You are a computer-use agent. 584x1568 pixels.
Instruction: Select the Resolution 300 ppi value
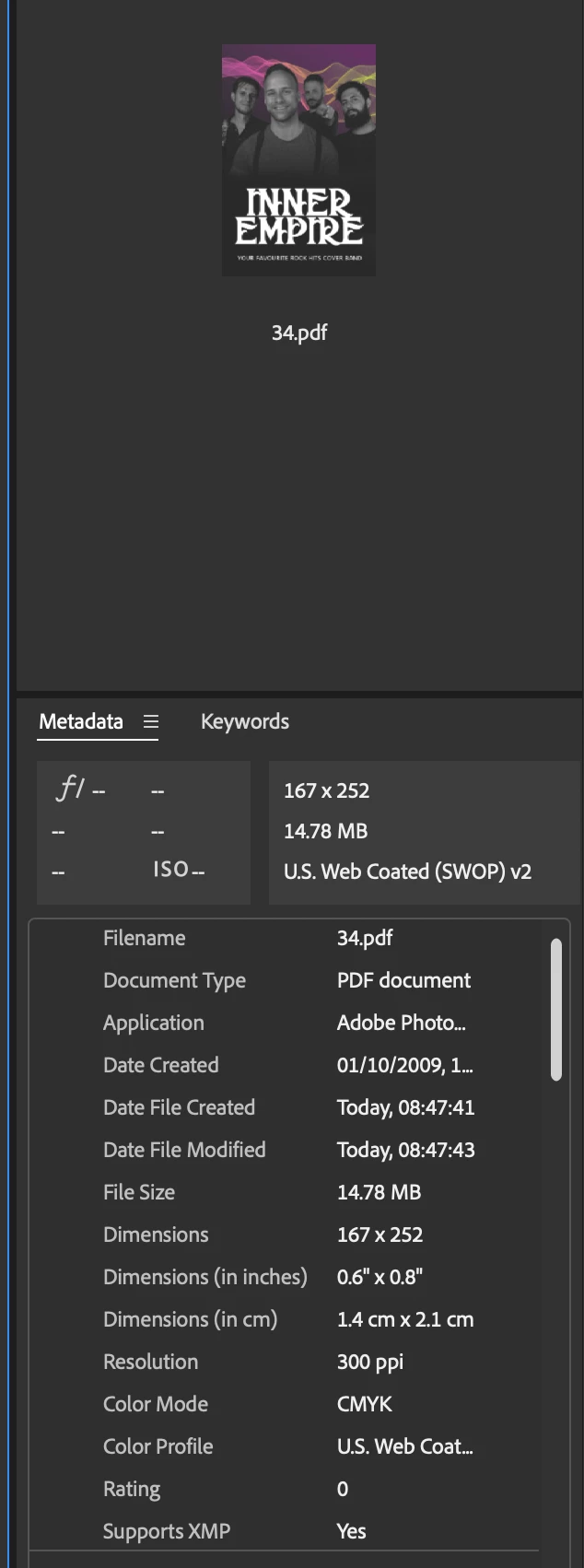point(370,1362)
